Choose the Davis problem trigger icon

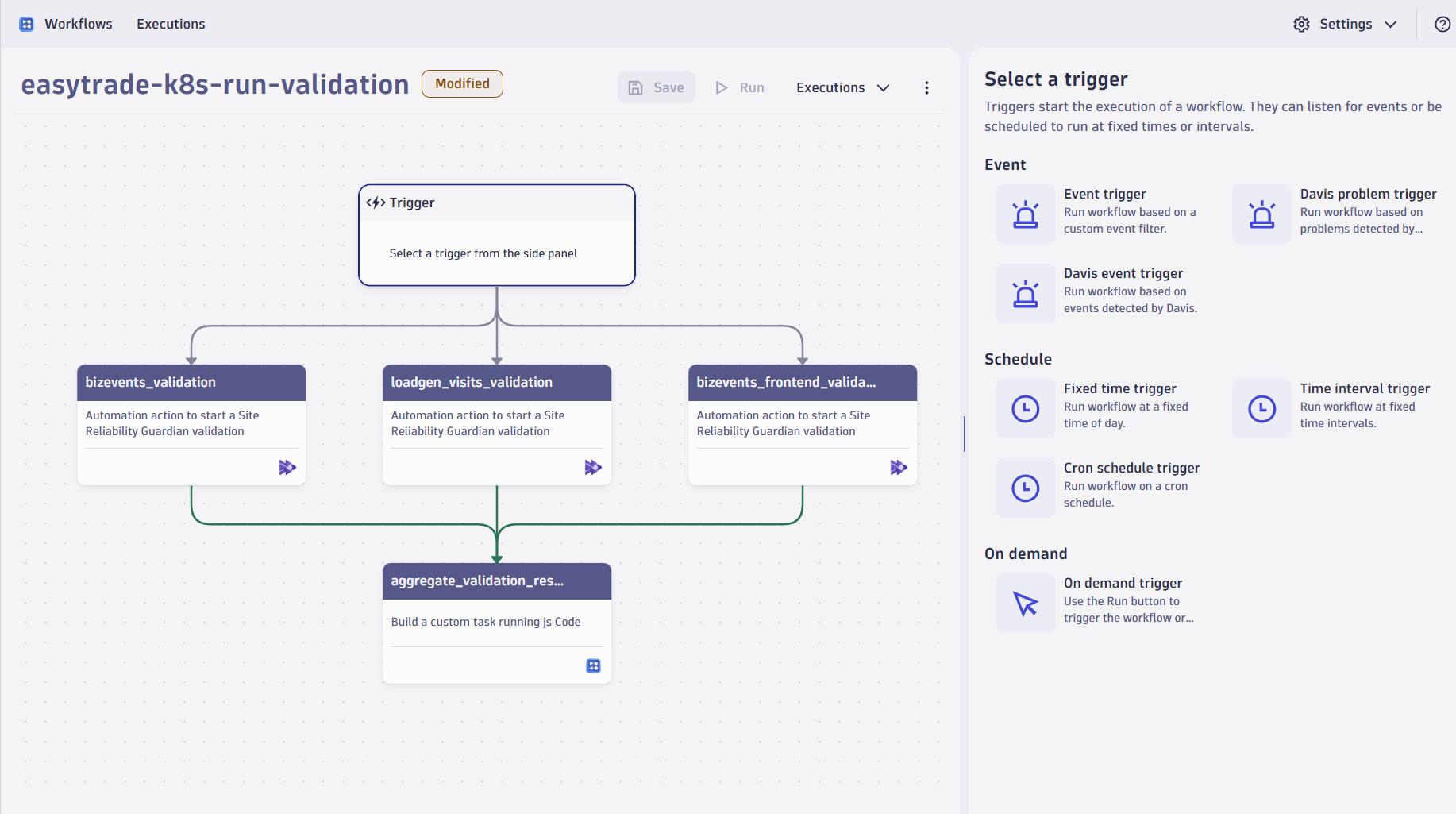[1261, 214]
